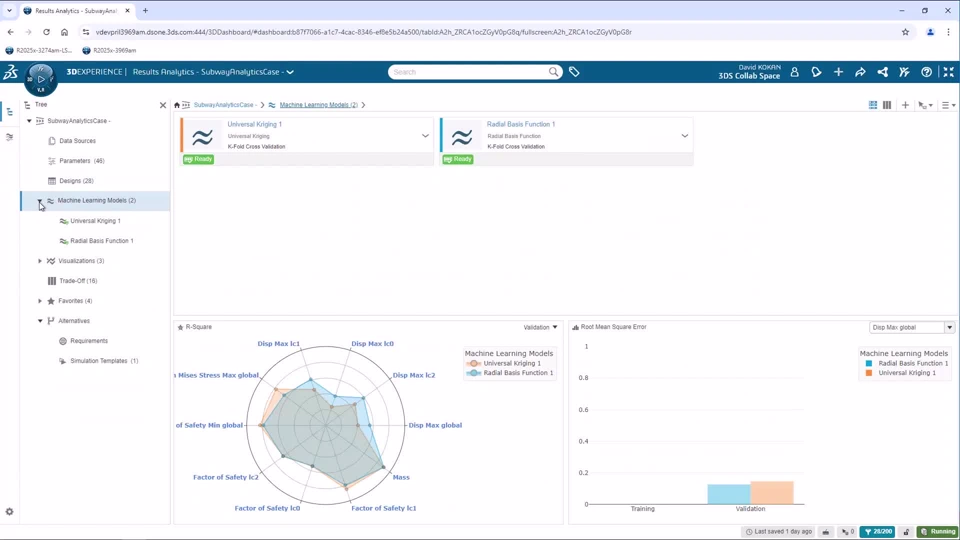Image resolution: width=960 pixels, height=540 pixels.
Task: Open the Universal Kriging 1 card title
Action: coord(255,124)
